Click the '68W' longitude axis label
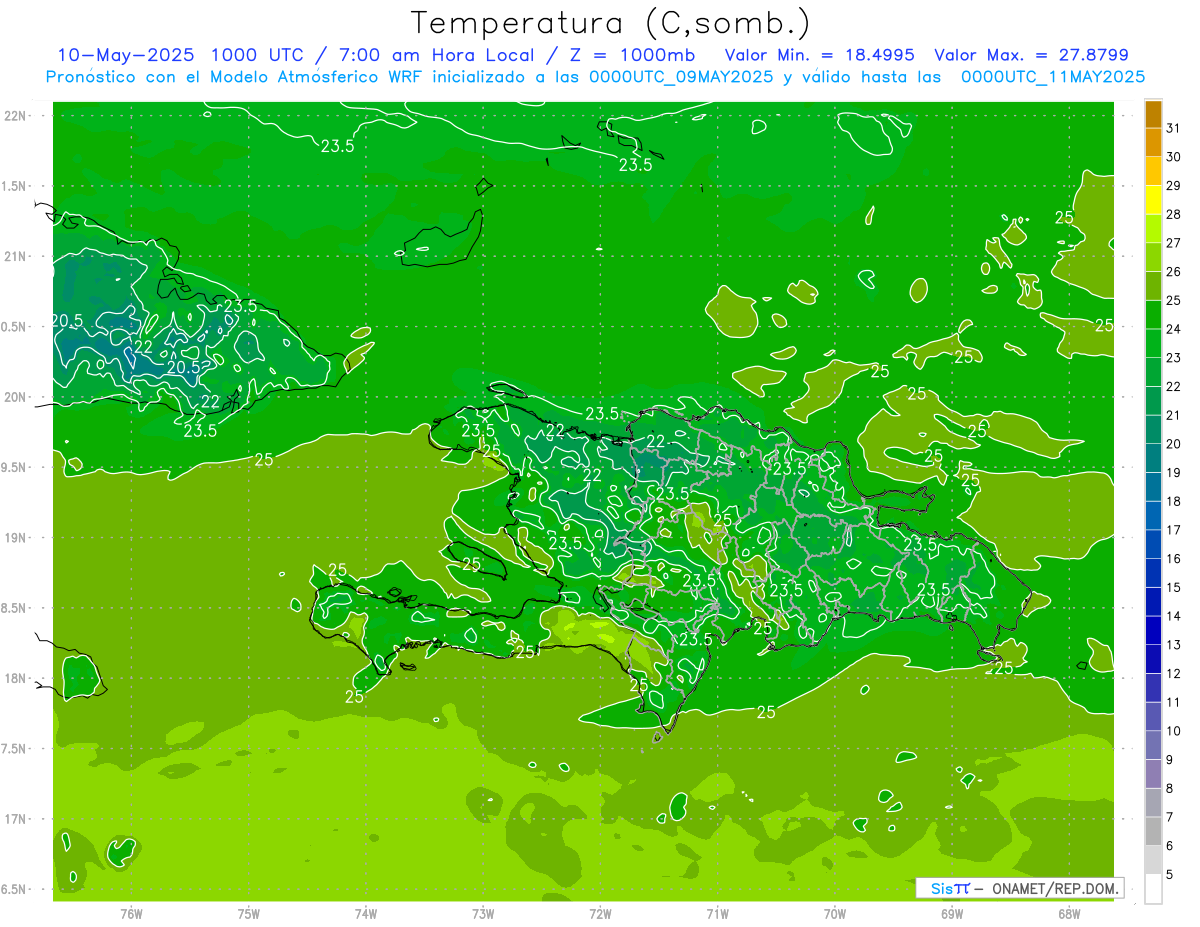The image size is (1200, 927). click(1069, 914)
